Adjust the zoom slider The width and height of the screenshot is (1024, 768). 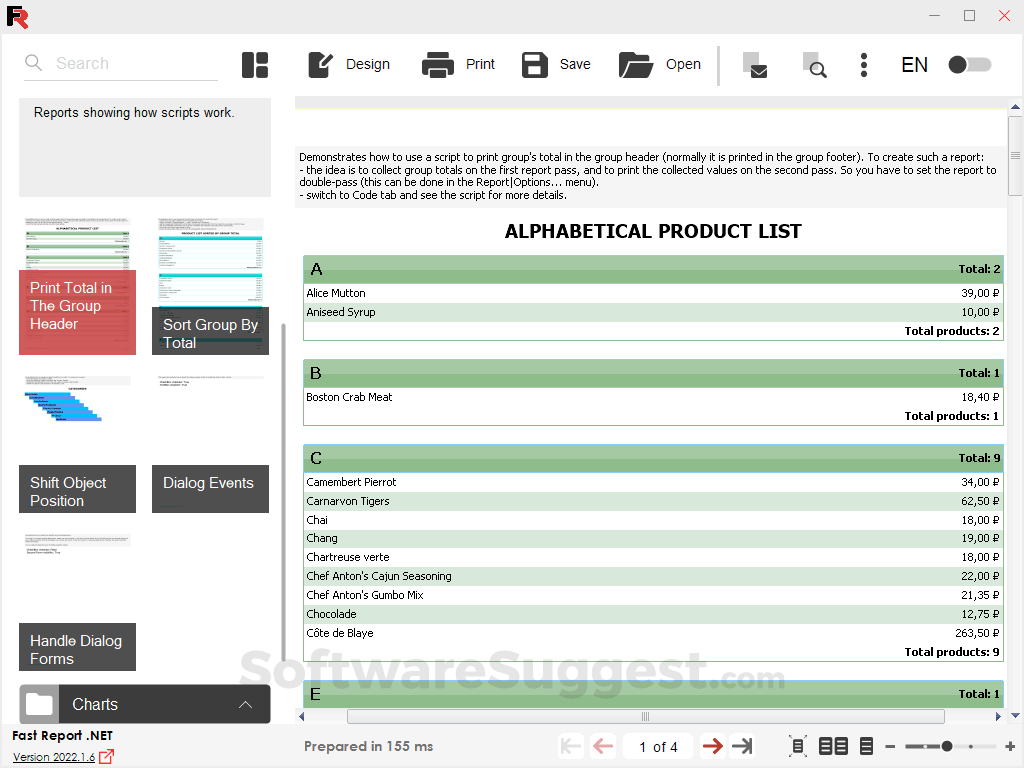pyautogui.click(x=944, y=746)
